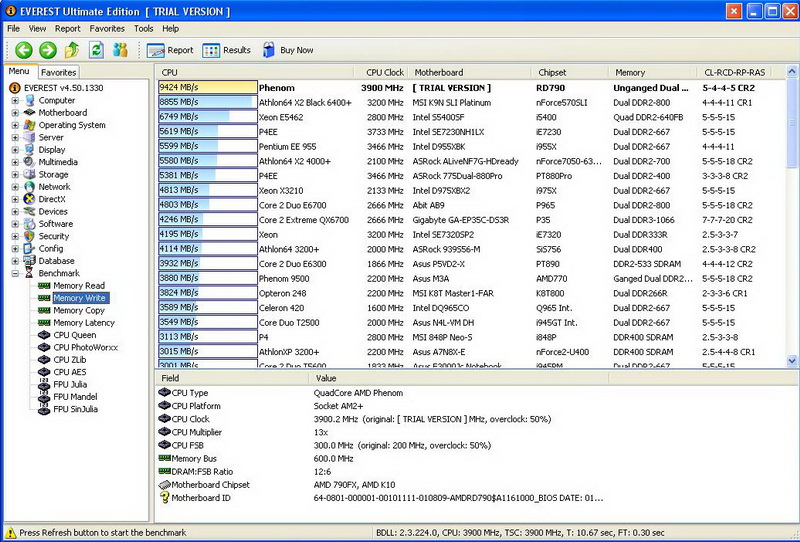
Task: Click the FPU SinJulia icon
Action: tap(44, 409)
